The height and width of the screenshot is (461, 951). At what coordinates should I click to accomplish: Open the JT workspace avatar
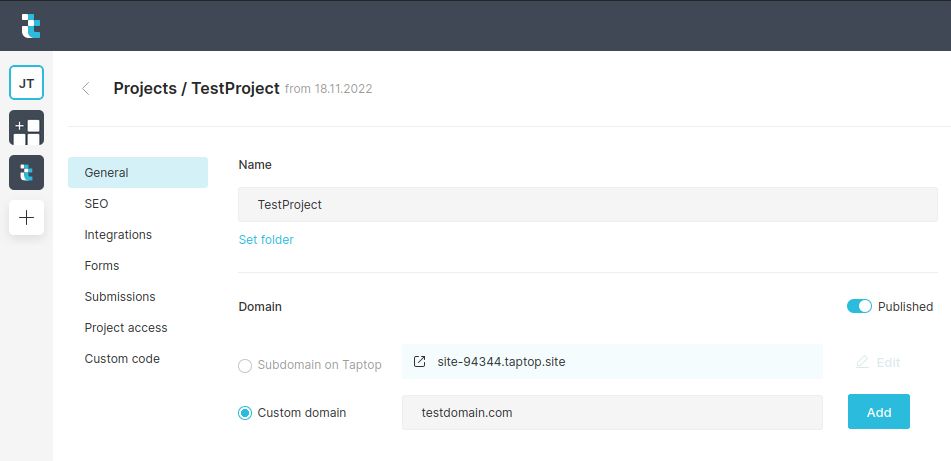[26, 82]
